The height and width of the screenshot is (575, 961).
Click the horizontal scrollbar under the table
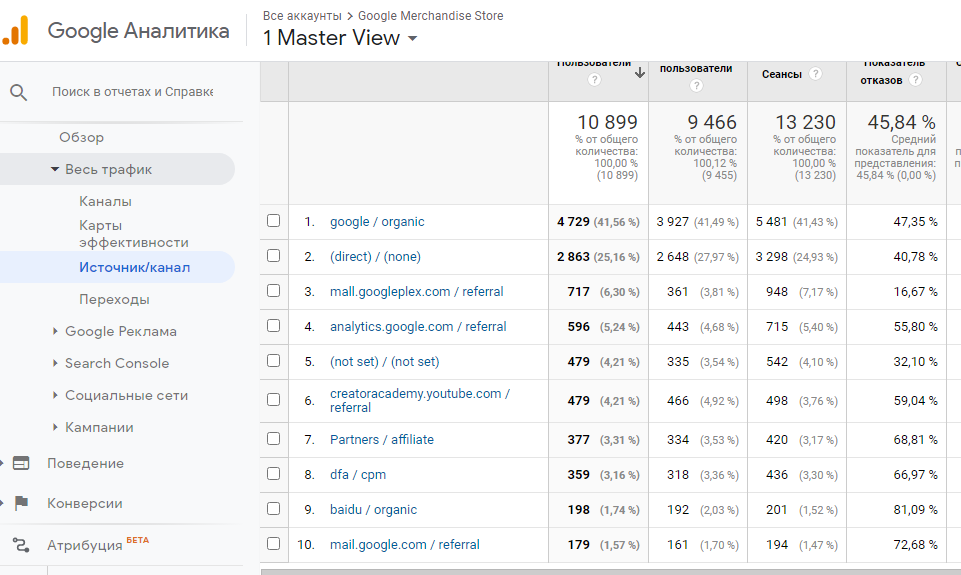610,572
